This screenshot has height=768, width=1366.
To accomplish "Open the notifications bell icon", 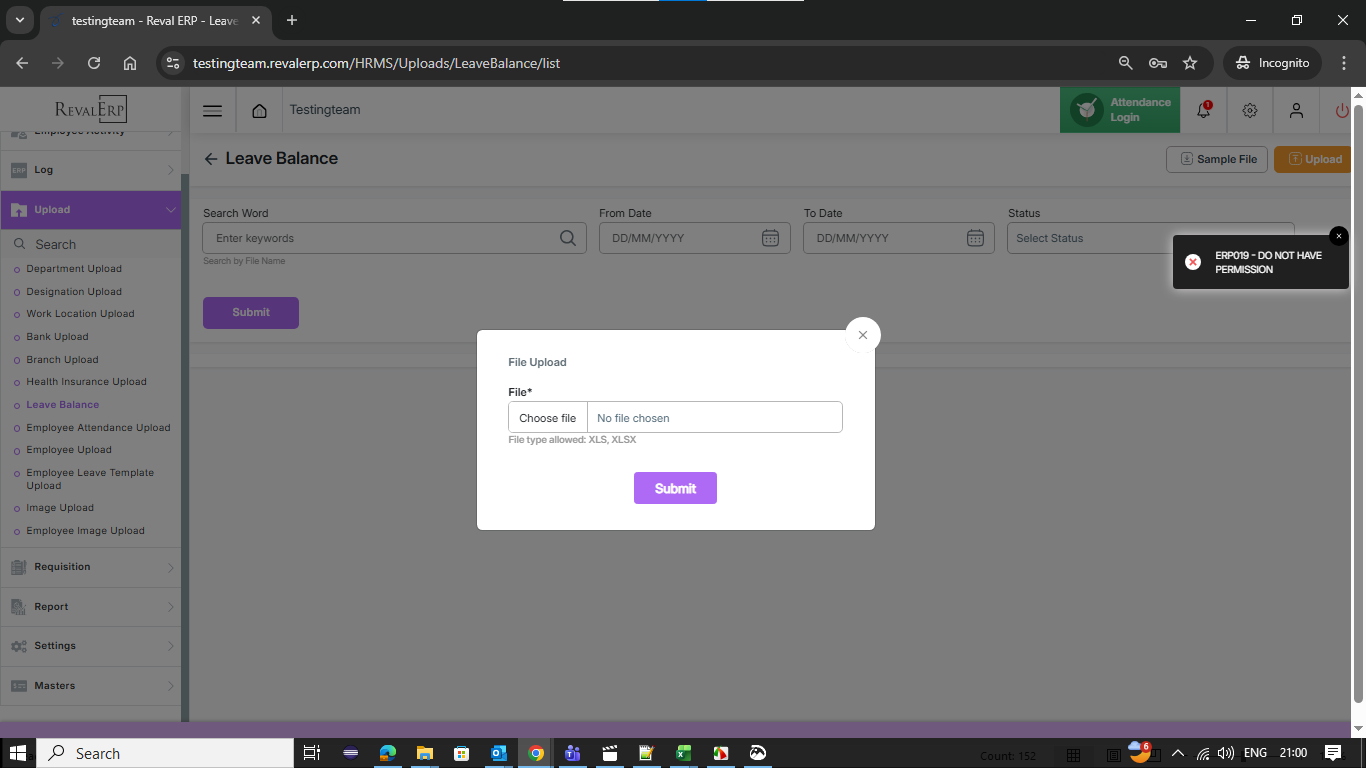I will coord(1203,111).
